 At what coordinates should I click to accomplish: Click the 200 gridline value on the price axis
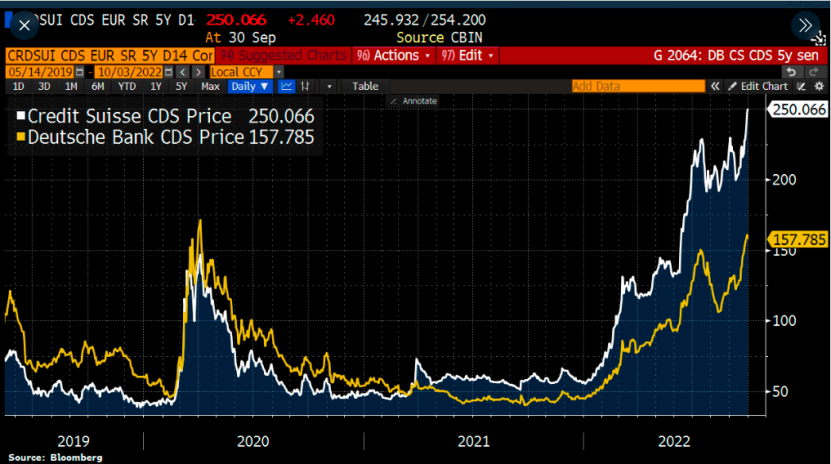tap(784, 180)
